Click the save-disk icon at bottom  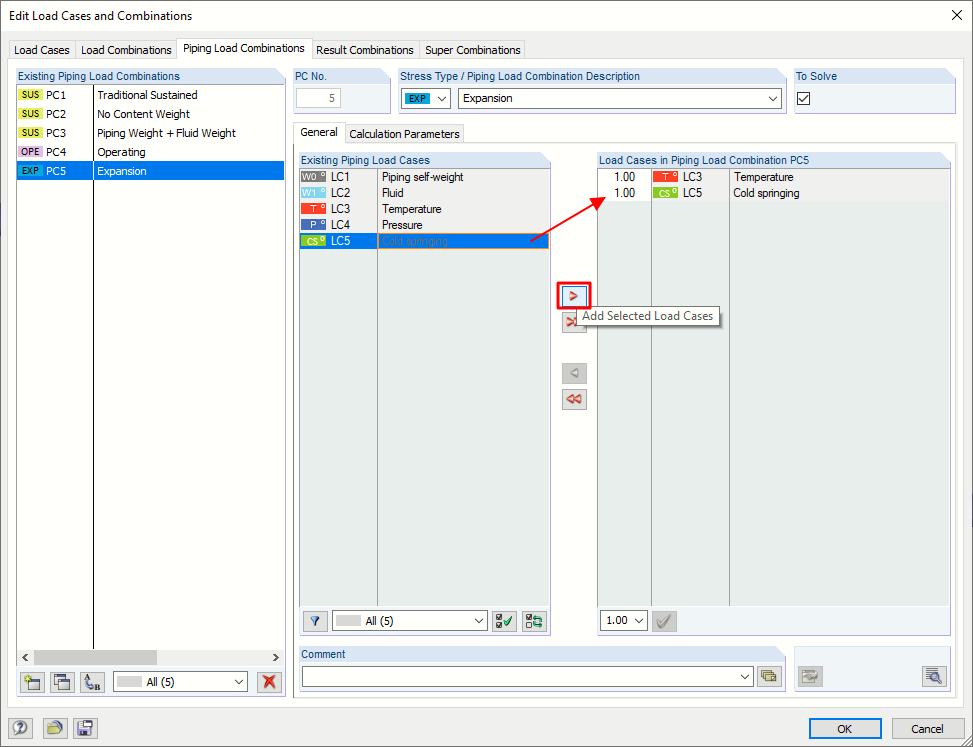coord(85,728)
